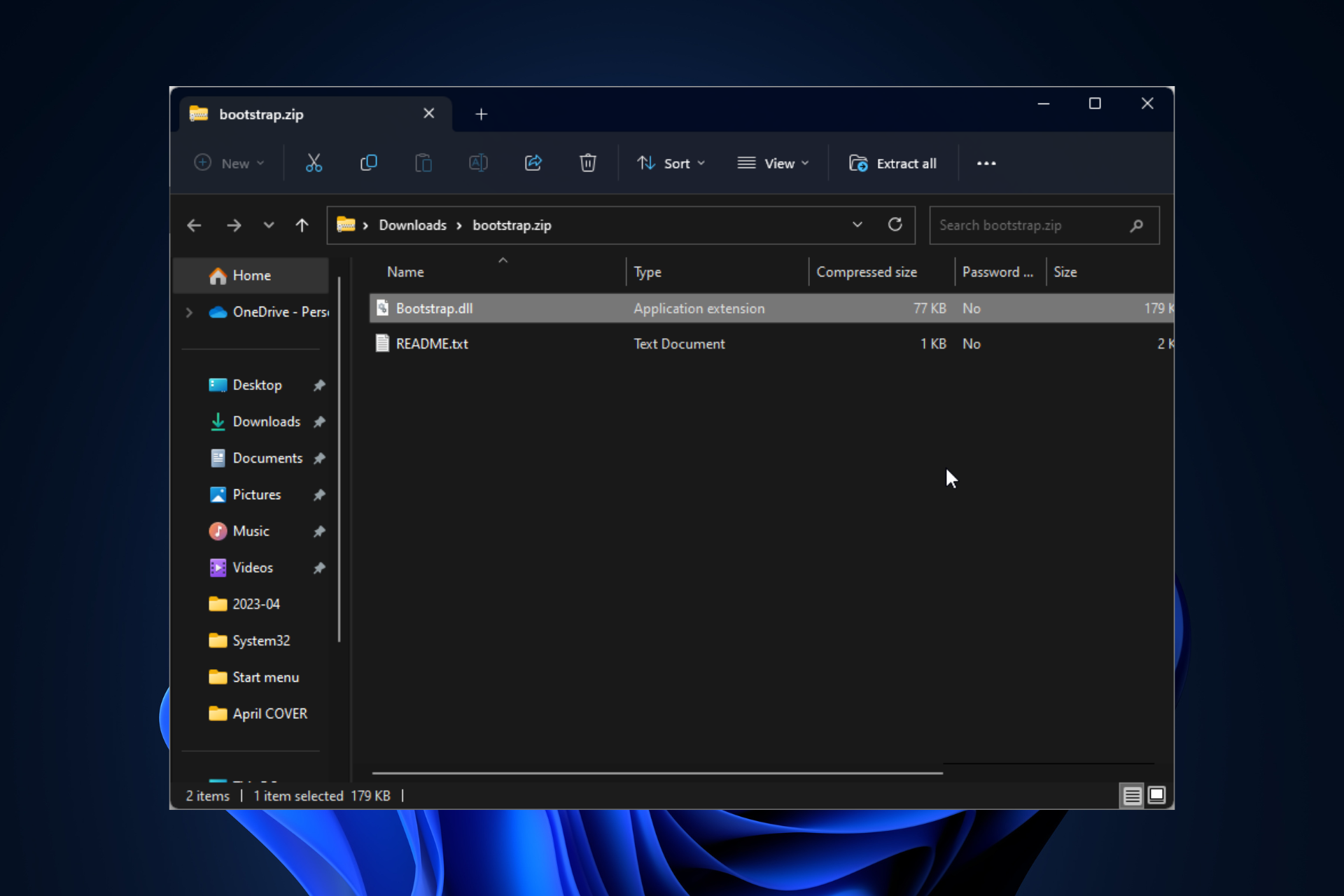Select the README.txt file name
Image resolution: width=1344 pixels, height=896 pixels.
[x=432, y=344]
